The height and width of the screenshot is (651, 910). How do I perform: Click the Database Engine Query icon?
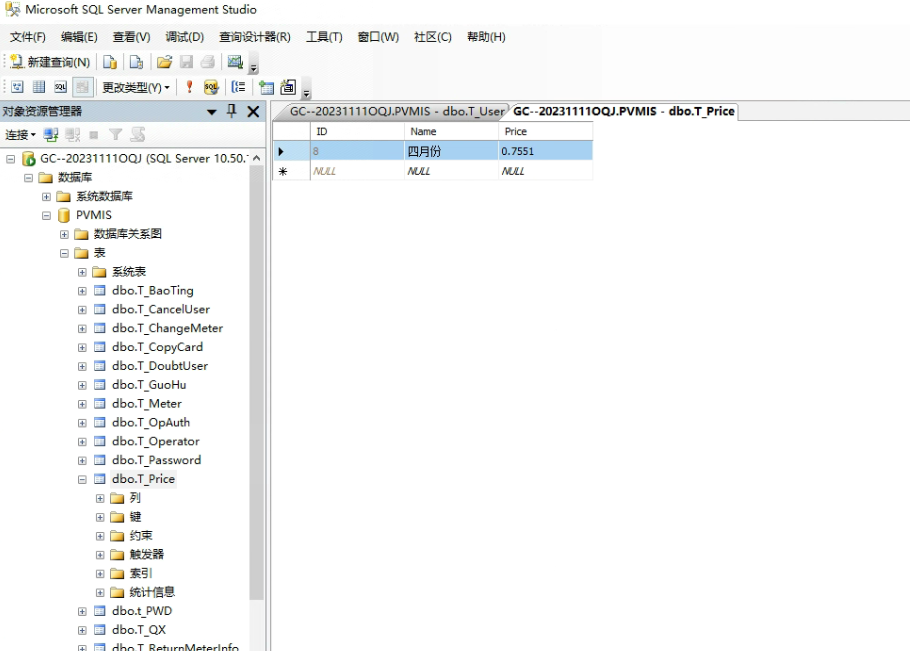111,62
